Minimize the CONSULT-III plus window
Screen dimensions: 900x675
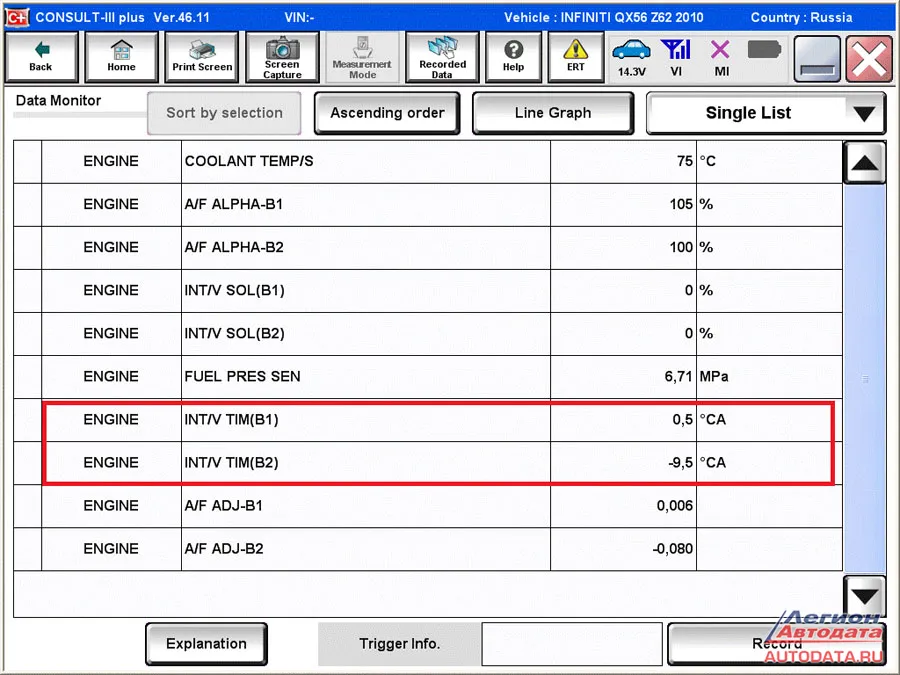(x=817, y=59)
